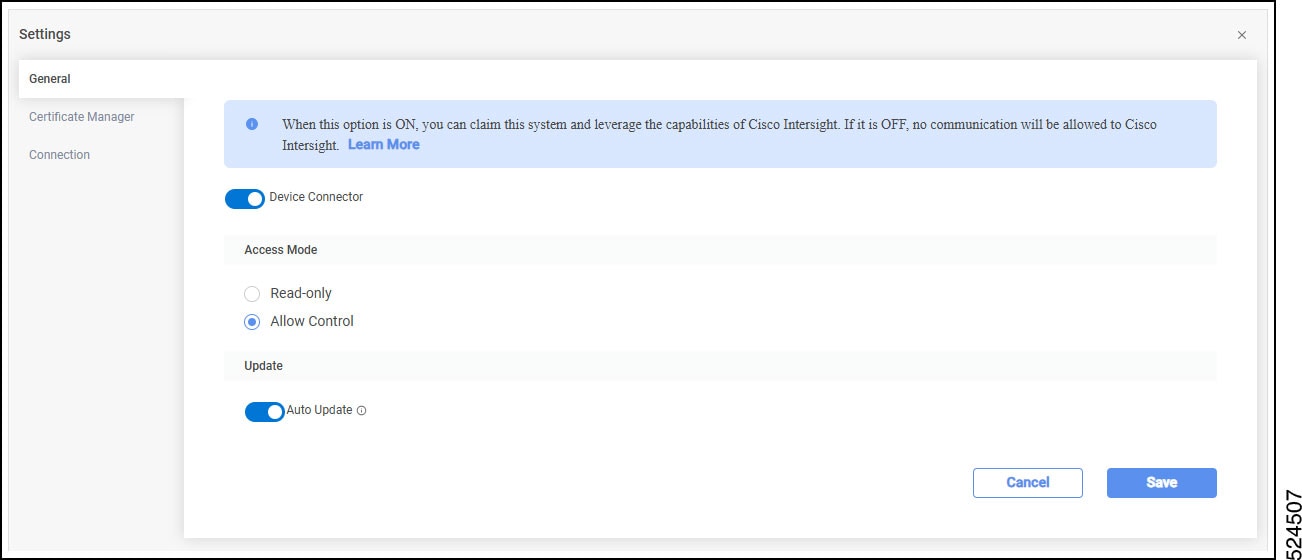Disable the Auto Update switch
This screenshot has width=1302, height=560.
(x=265, y=412)
